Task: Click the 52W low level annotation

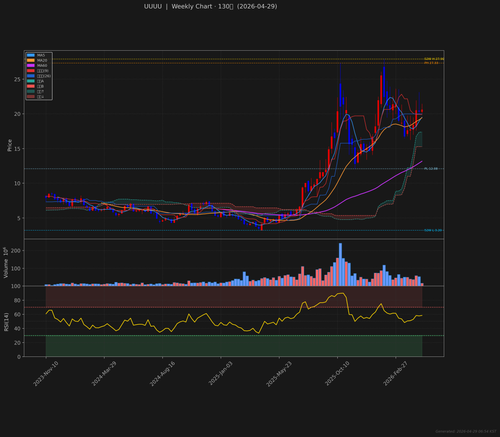Action: 433,230
